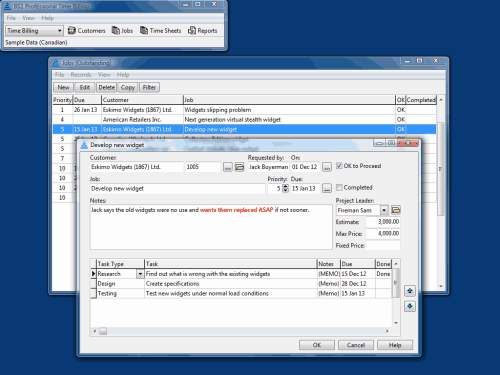Image resolution: width=500 pixels, height=375 pixels.
Task: Toggle the OK to Proceed checkbox
Action: (339, 166)
